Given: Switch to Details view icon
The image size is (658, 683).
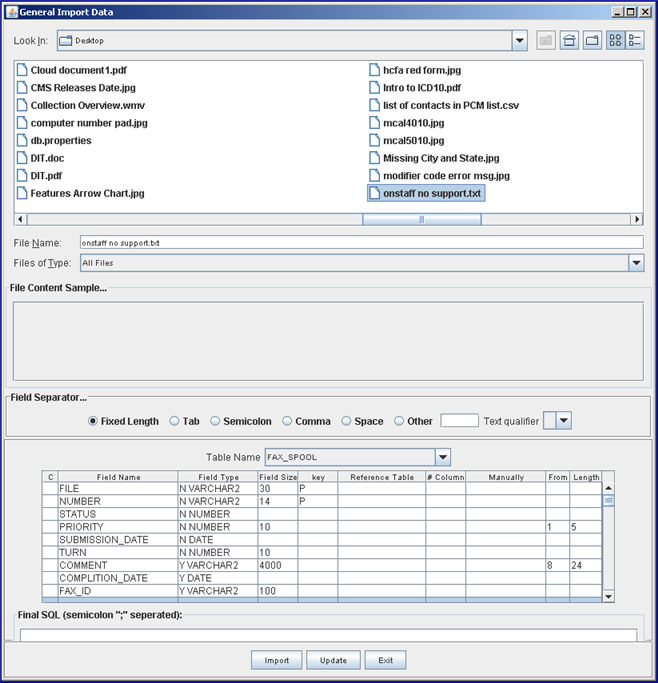Looking at the screenshot, I should click(635, 41).
